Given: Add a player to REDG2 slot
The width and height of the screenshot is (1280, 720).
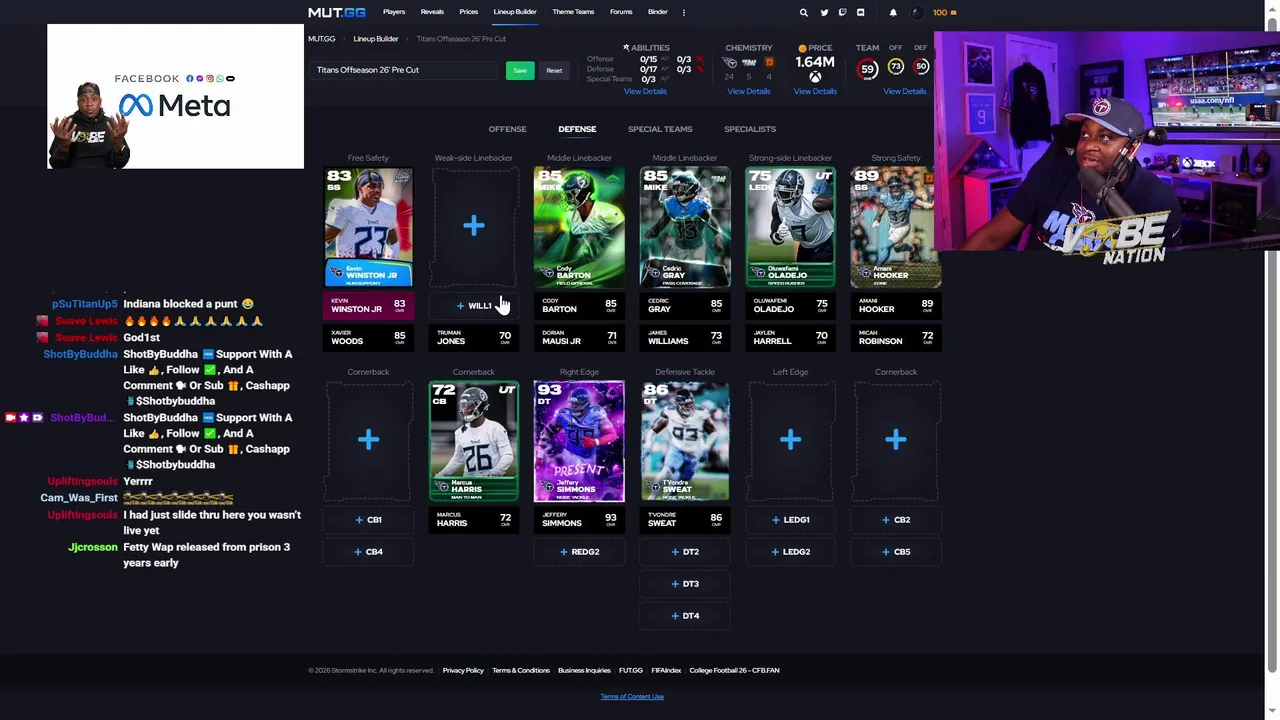Looking at the screenshot, I should 579,552.
